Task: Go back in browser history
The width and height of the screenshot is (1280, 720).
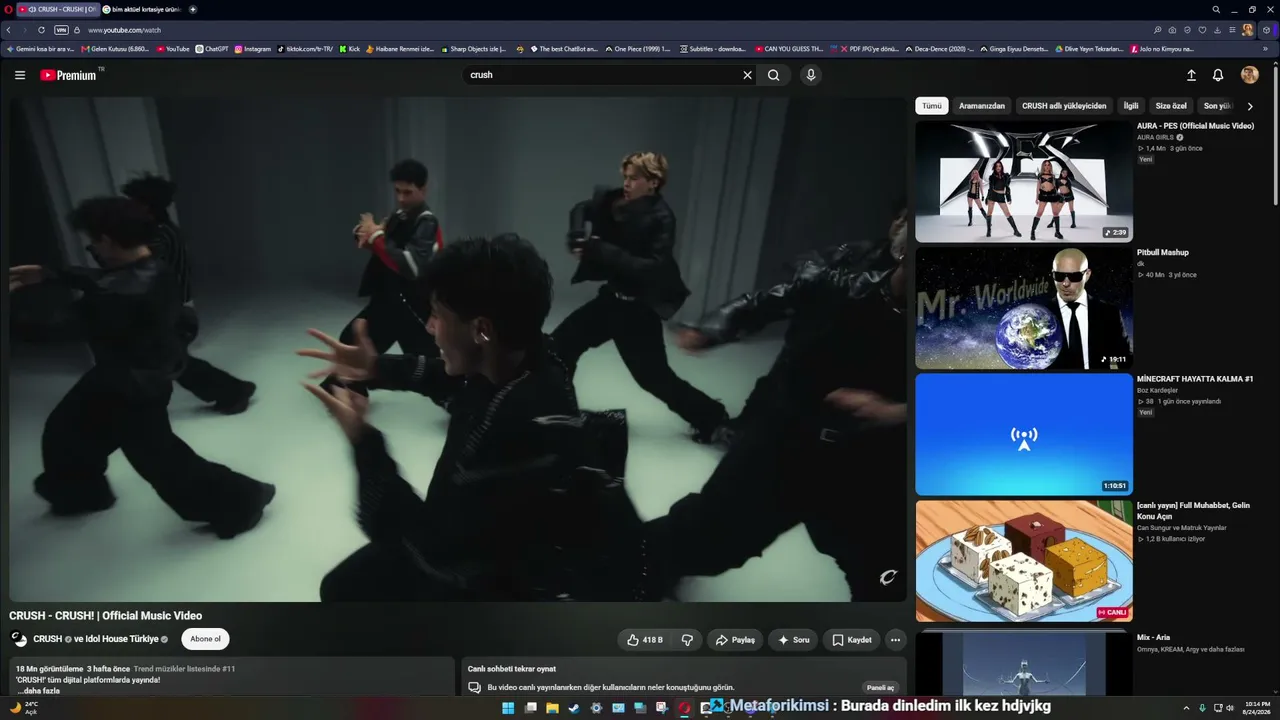Action: pyautogui.click(x=9, y=30)
